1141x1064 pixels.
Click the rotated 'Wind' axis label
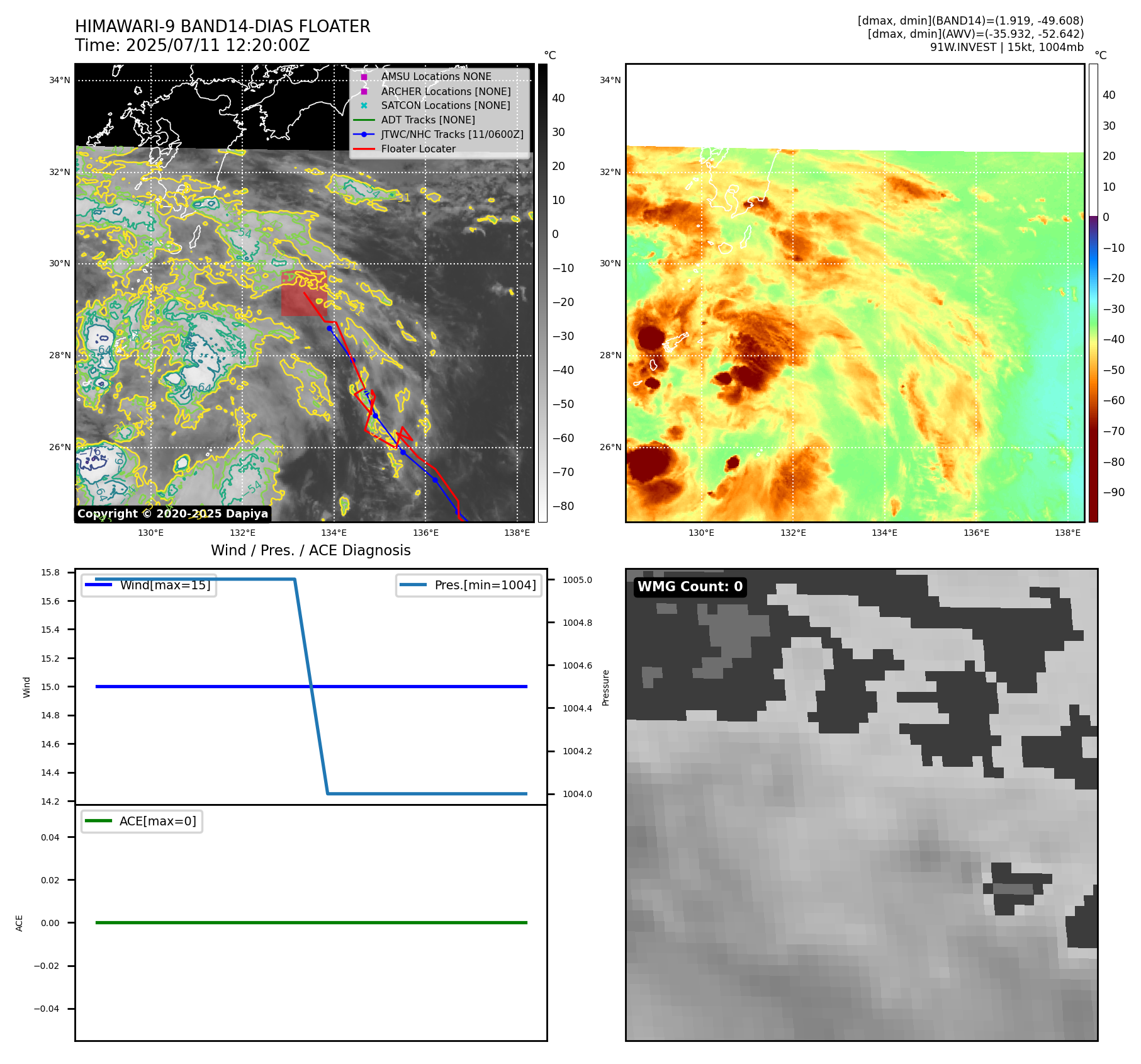(x=26, y=687)
